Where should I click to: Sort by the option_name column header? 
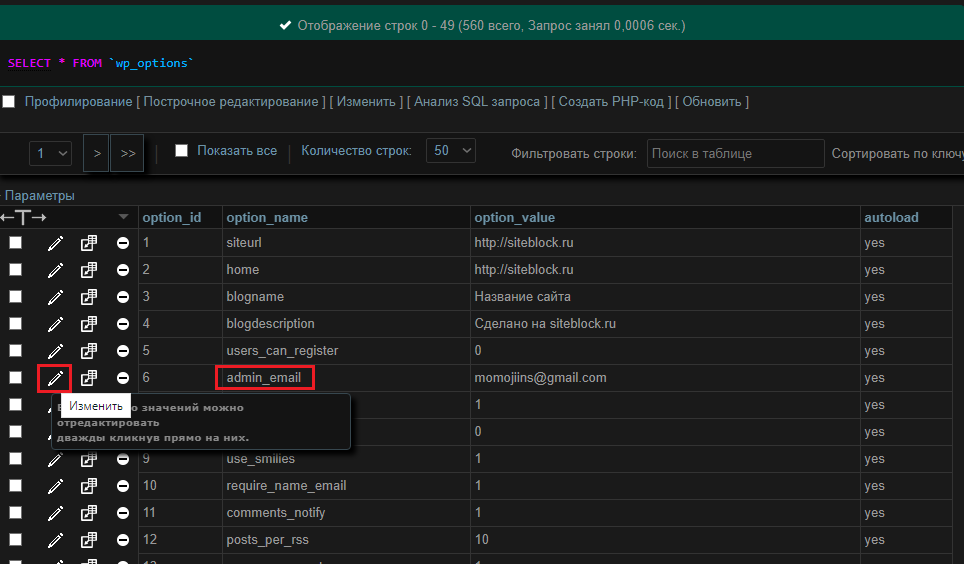[267, 218]
